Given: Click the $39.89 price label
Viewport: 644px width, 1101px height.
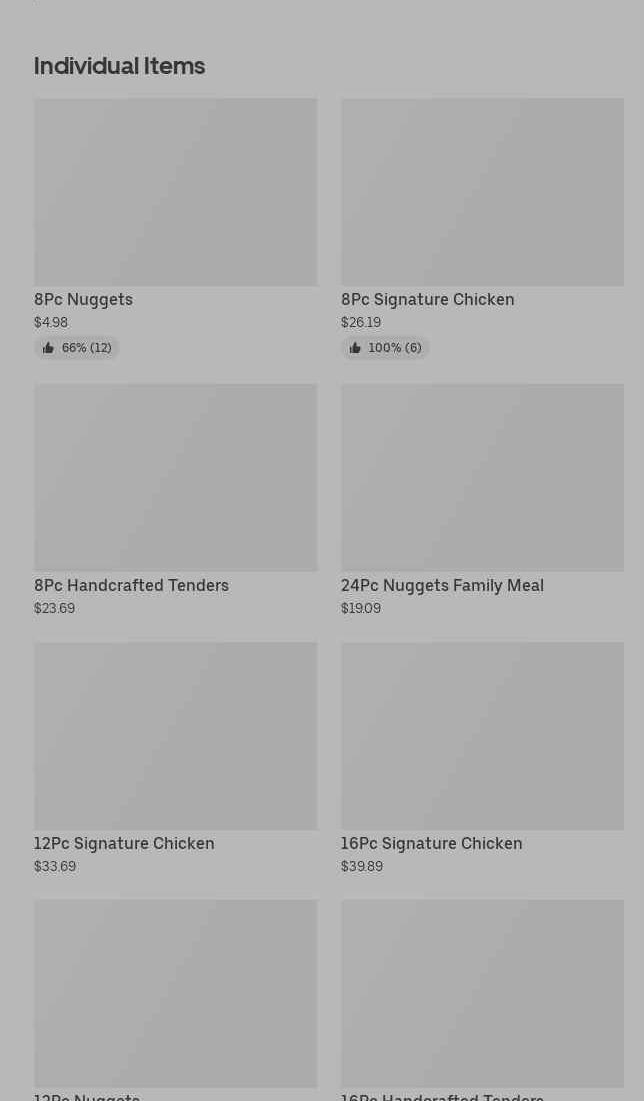Looking at the screenshot, I should click(x=361, y=866).
